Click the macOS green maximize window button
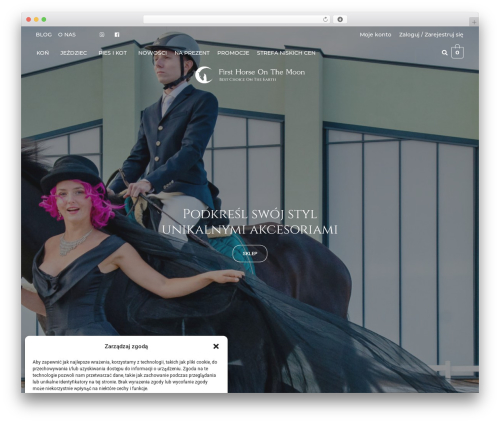Screen dimensions: 500x423 pos(44,20)
